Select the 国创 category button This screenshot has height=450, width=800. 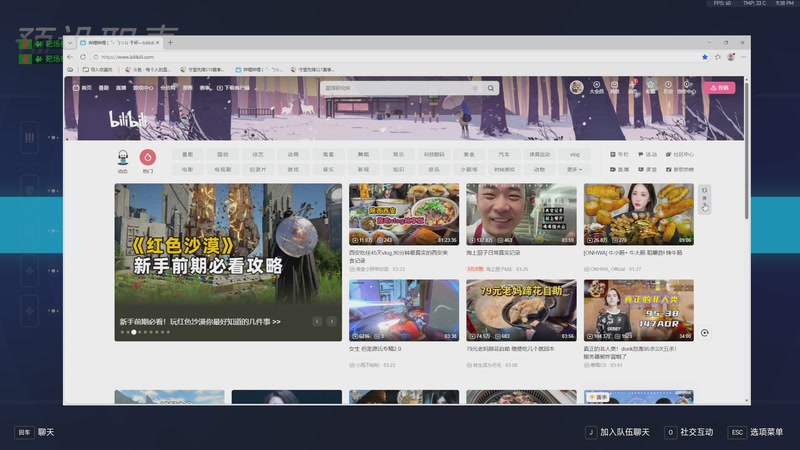(x=222, y=154)
